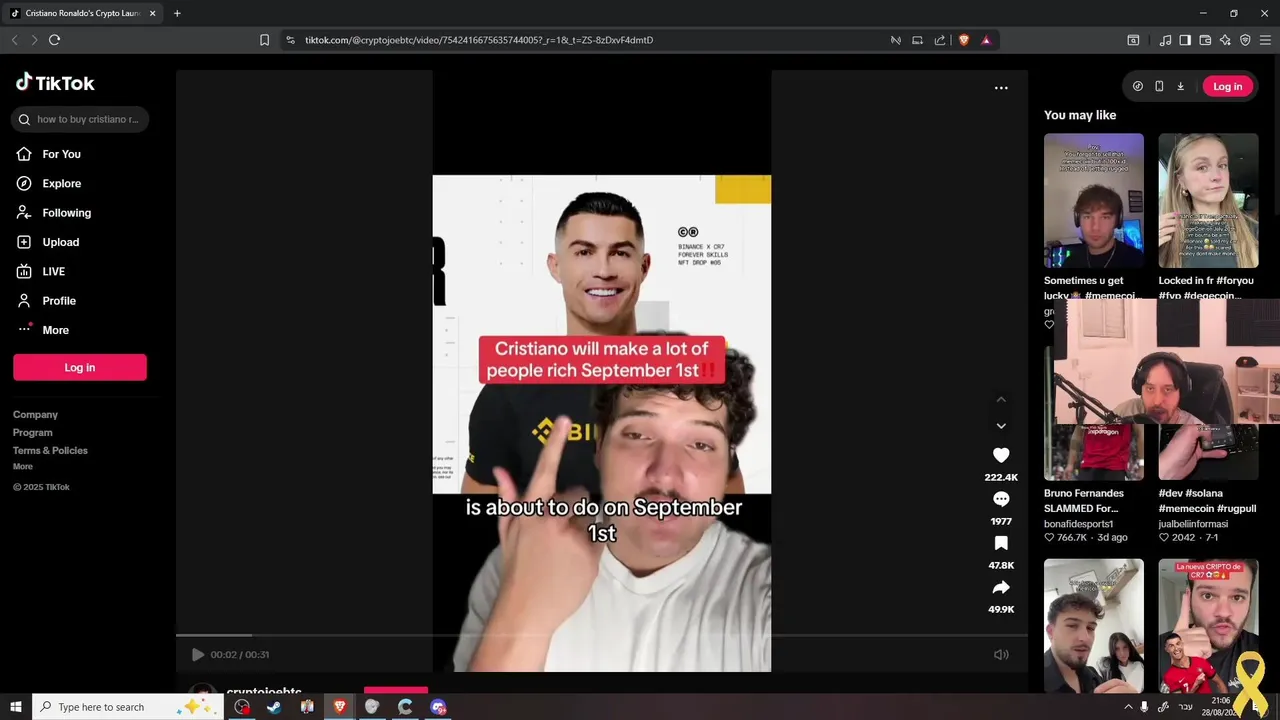Open the site settings icon in address bar
The width and height of the screenshot is (1280, 720).
(x=290, y=40)
